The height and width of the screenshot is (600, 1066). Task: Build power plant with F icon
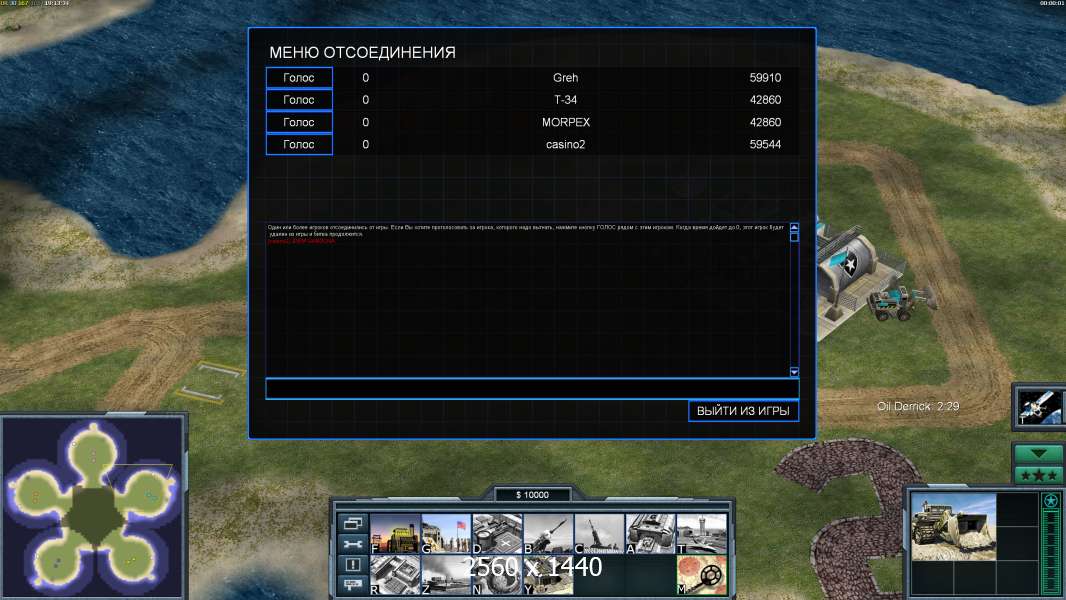[x=395, y=533]
